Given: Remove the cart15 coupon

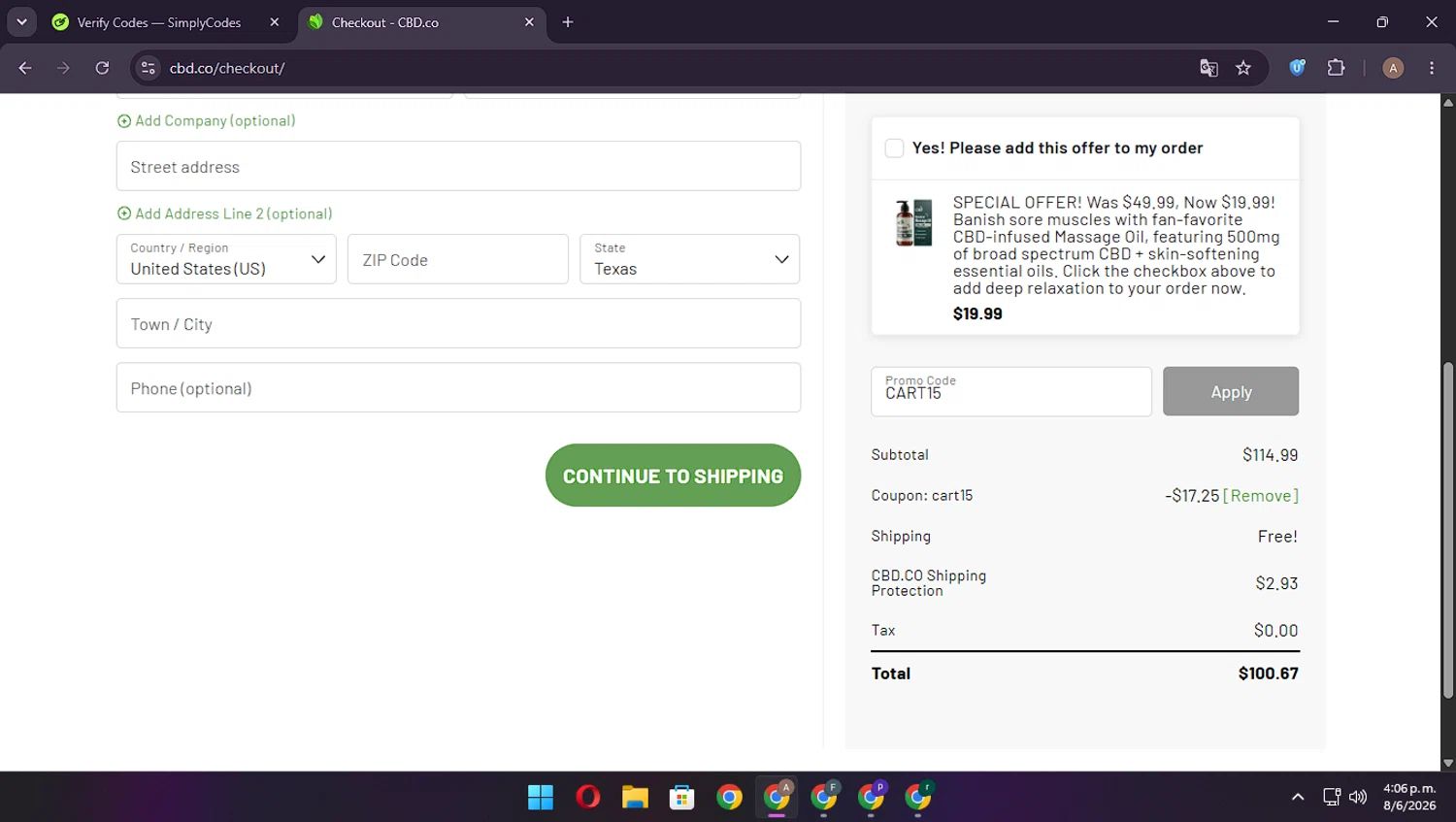Looking at the screenshot, I should [1261, 495].
